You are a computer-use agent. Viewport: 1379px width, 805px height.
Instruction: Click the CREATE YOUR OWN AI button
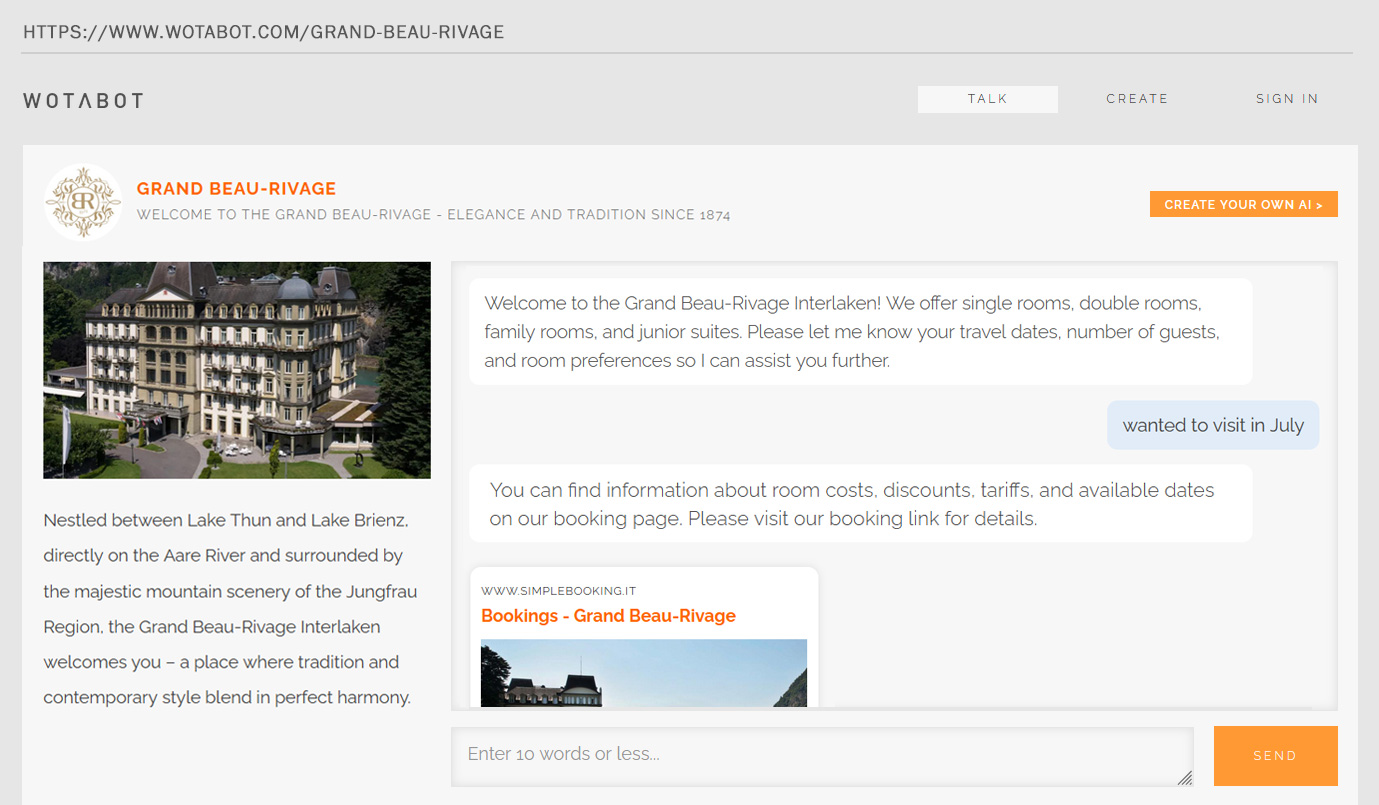(x=1243, y=204)
